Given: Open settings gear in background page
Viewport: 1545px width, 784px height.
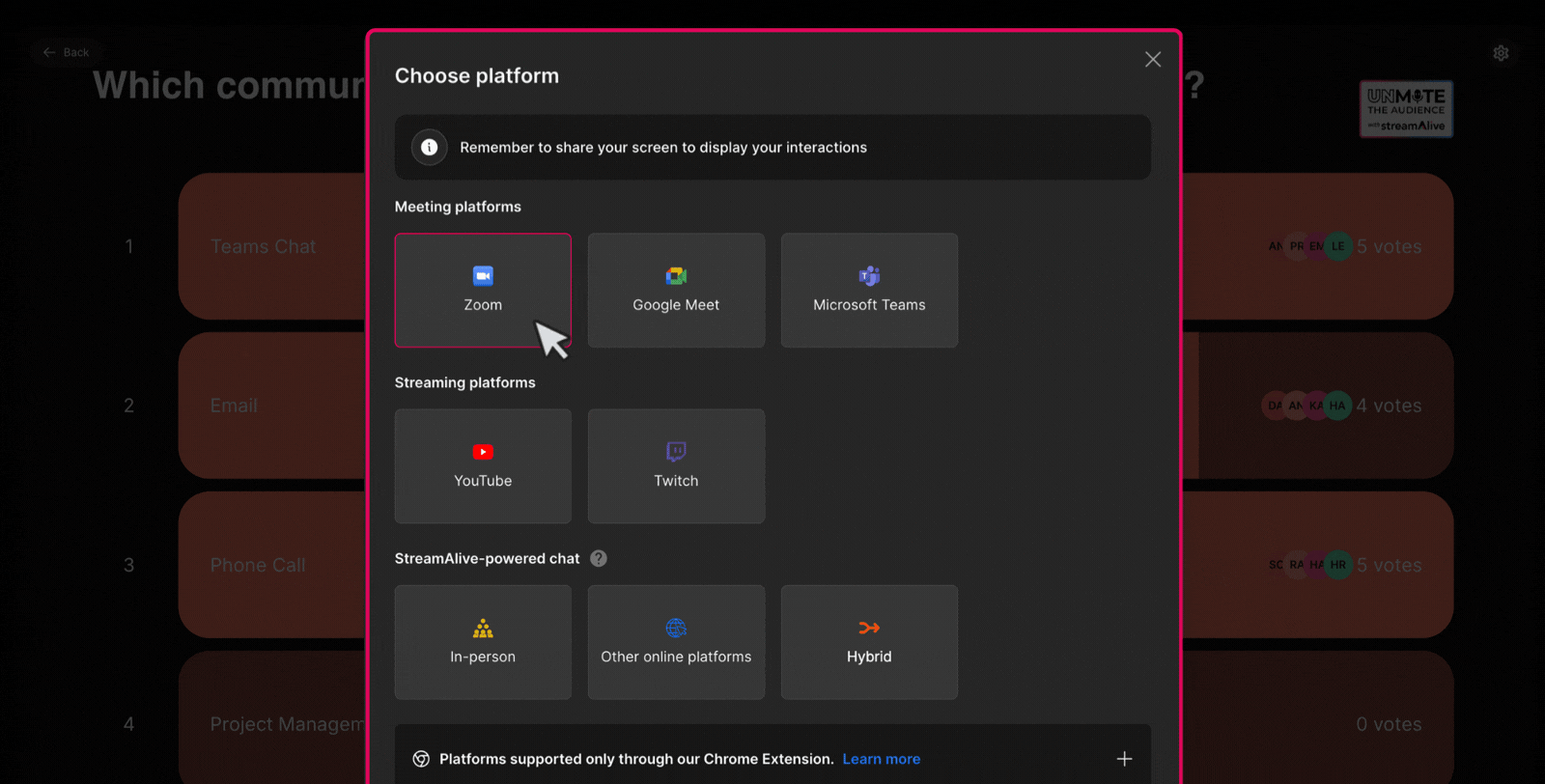Looking at the screenshot, I should click(x=1501, y=53).
